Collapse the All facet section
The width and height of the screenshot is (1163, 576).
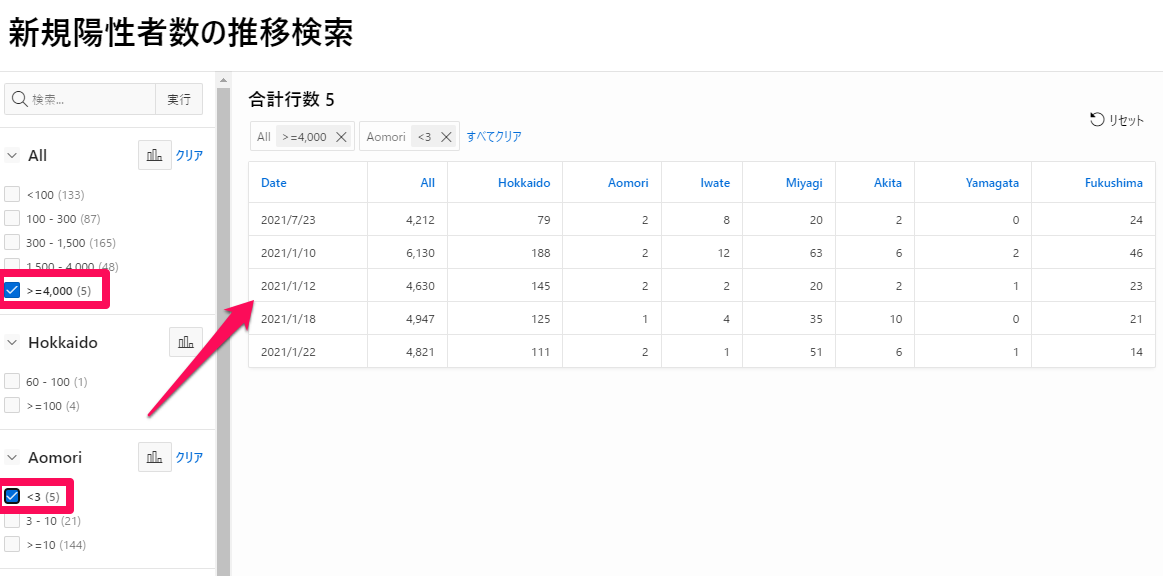coord(12,156)
